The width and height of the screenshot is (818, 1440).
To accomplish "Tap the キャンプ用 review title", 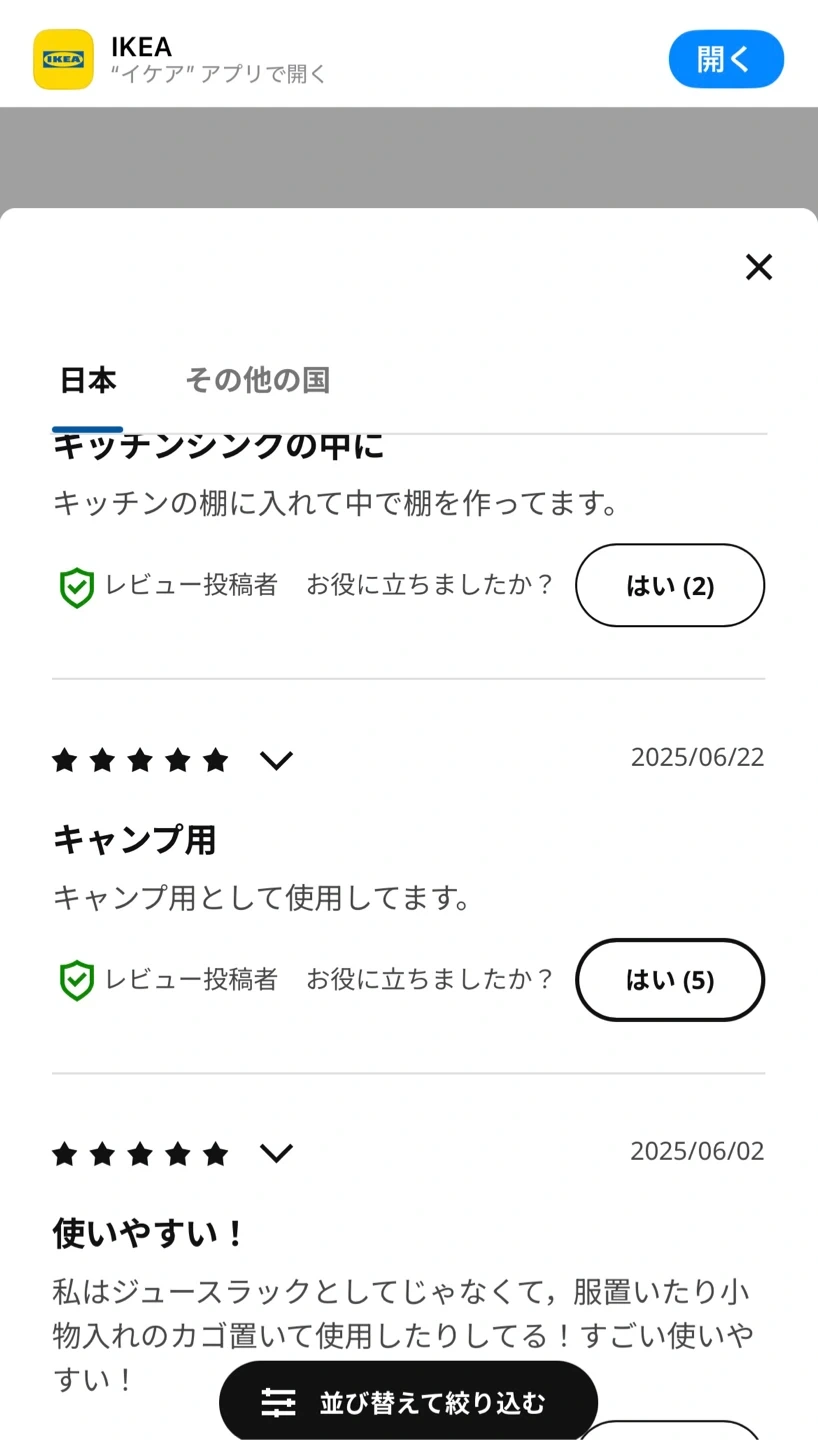I will pos(134,840).
